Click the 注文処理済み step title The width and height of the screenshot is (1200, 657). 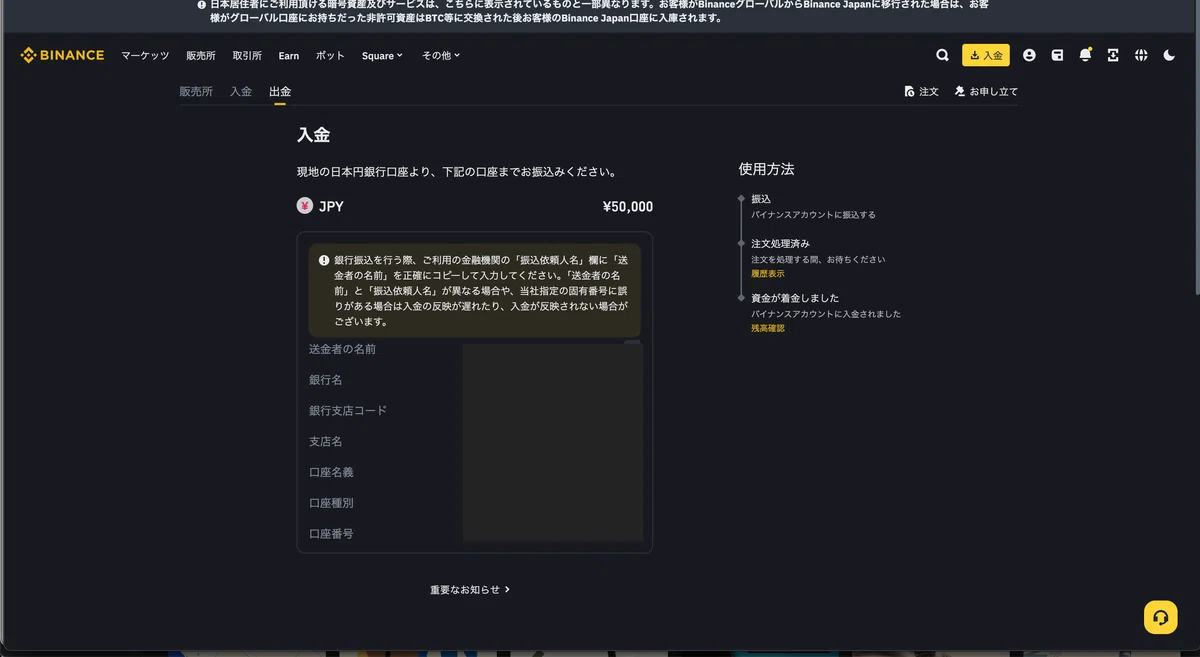click(x=781, y=243)
